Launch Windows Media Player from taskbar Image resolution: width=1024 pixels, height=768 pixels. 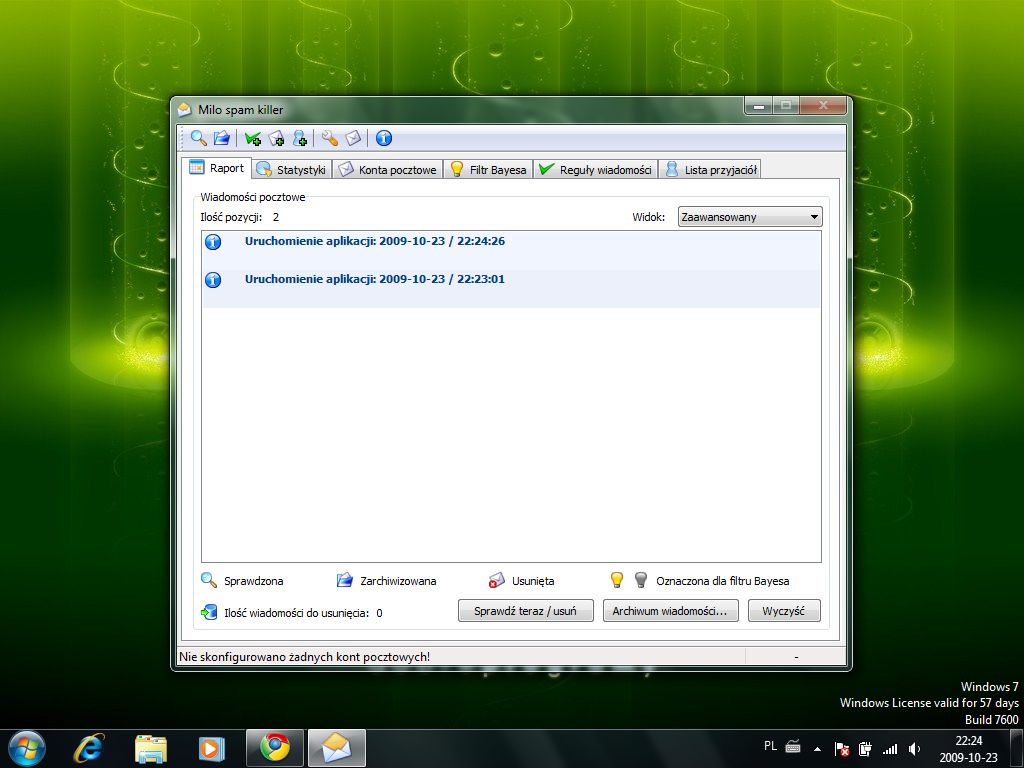[x=212, y=748]
